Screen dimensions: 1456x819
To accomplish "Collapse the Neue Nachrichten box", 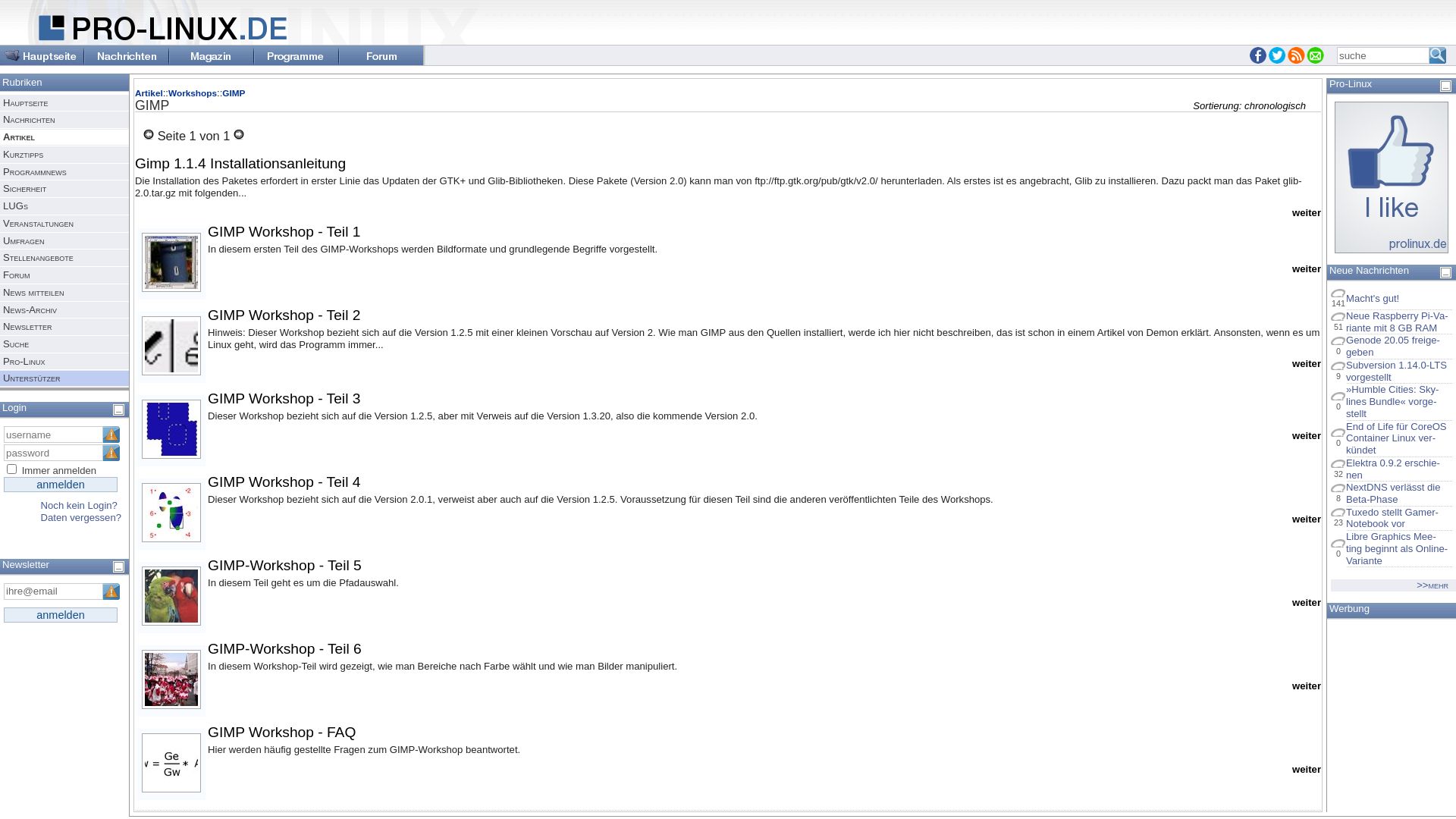I will coord(1446,273).
